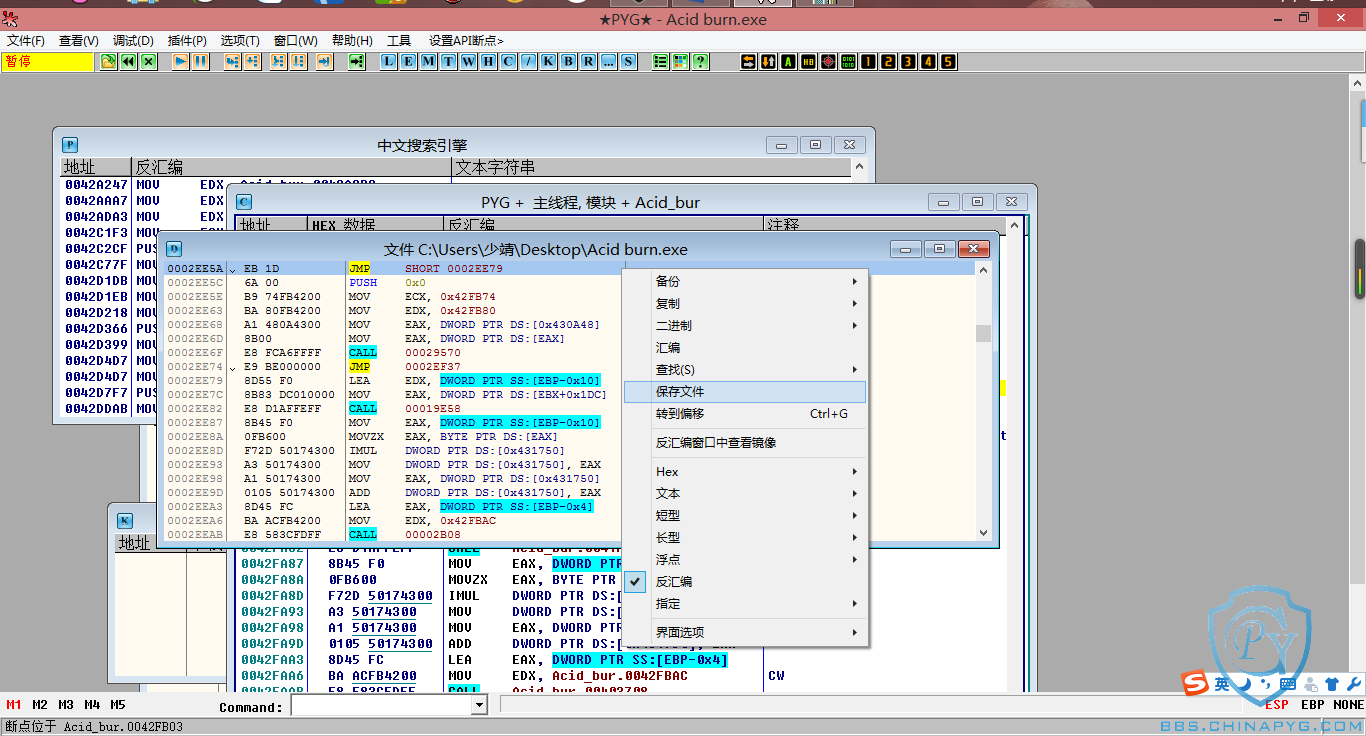This screenshot has width=1366, height=736.
Task: Expand the 文本 submenu
Action: 745,494
